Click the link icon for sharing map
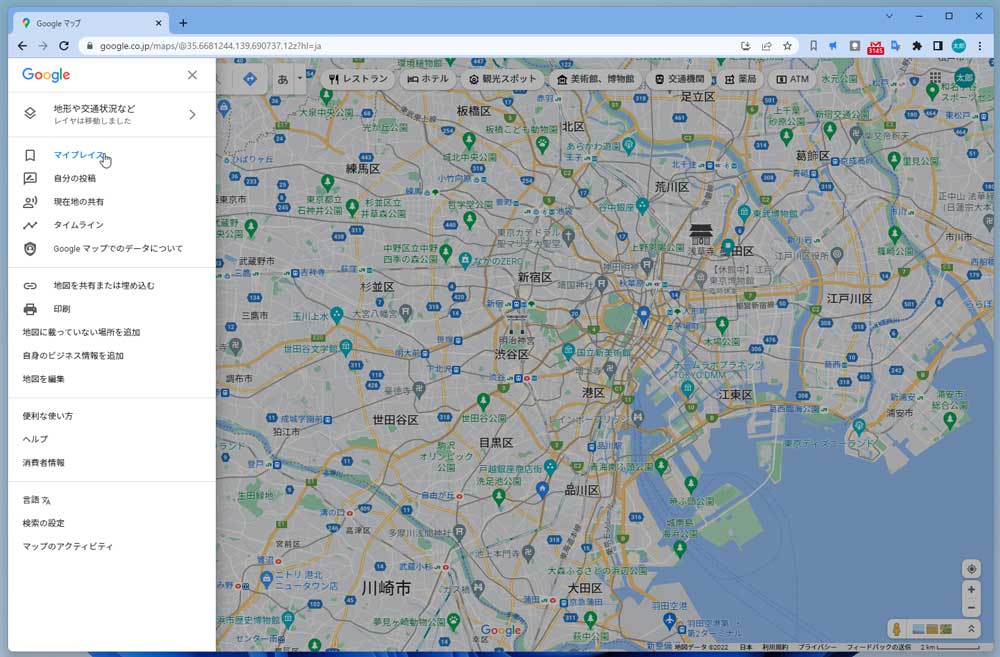Screen dimensions: 1000x657 pyautogui.click(x=30, y=286)
